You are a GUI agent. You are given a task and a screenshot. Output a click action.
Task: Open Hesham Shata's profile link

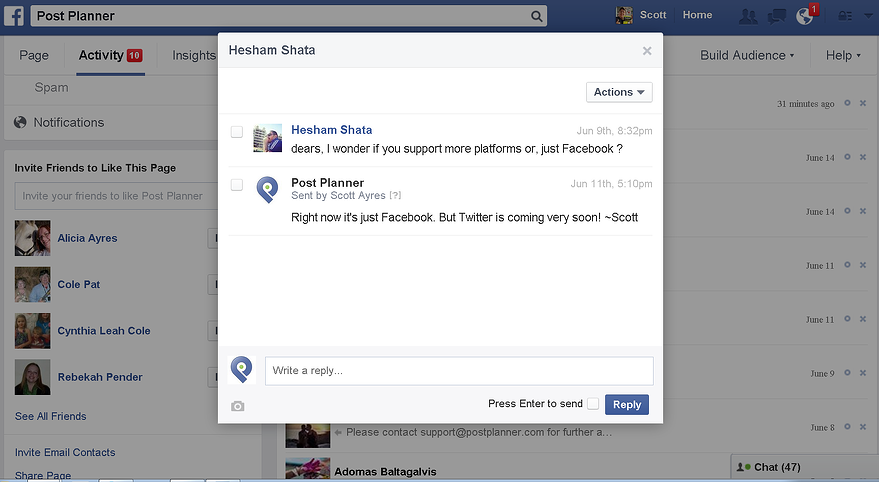[x=331, y=130]
